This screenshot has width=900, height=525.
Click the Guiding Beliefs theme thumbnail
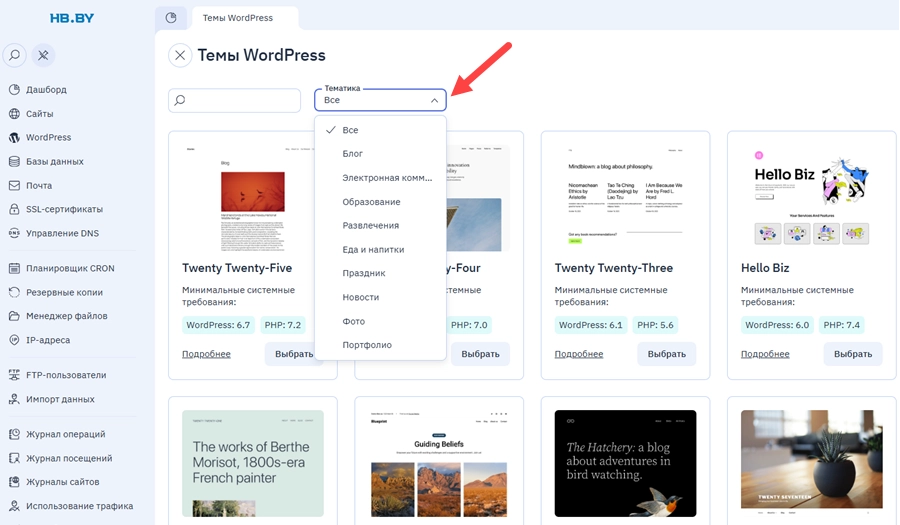[439, 464]
